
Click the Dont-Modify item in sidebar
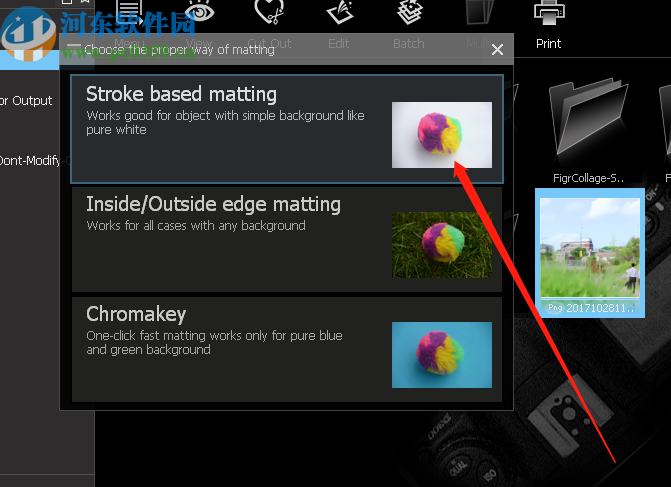pyautogui.click(x=32, y=161)
